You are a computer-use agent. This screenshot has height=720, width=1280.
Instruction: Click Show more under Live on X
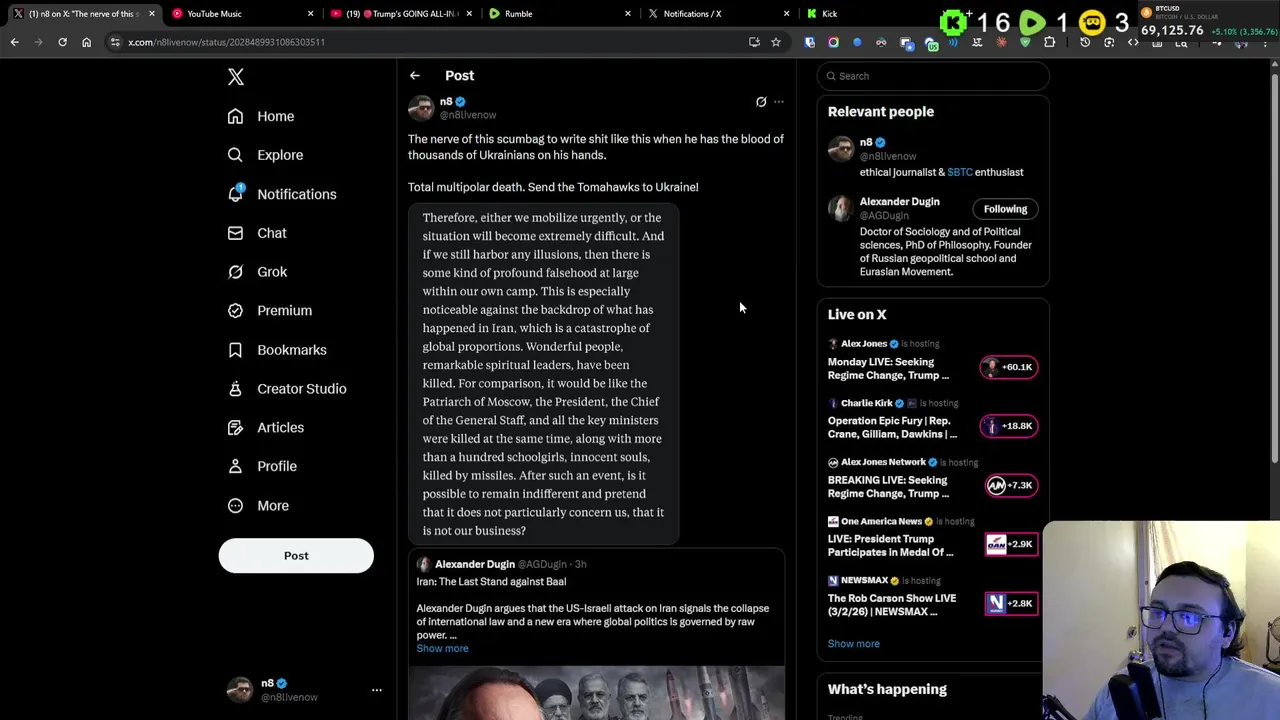coord(853,644)
